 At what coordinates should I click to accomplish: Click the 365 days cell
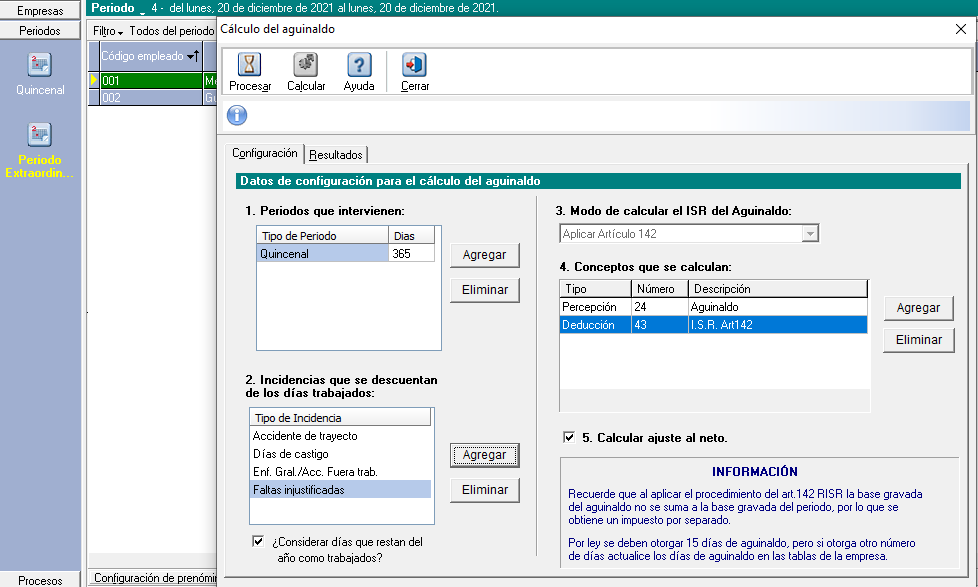411,254
